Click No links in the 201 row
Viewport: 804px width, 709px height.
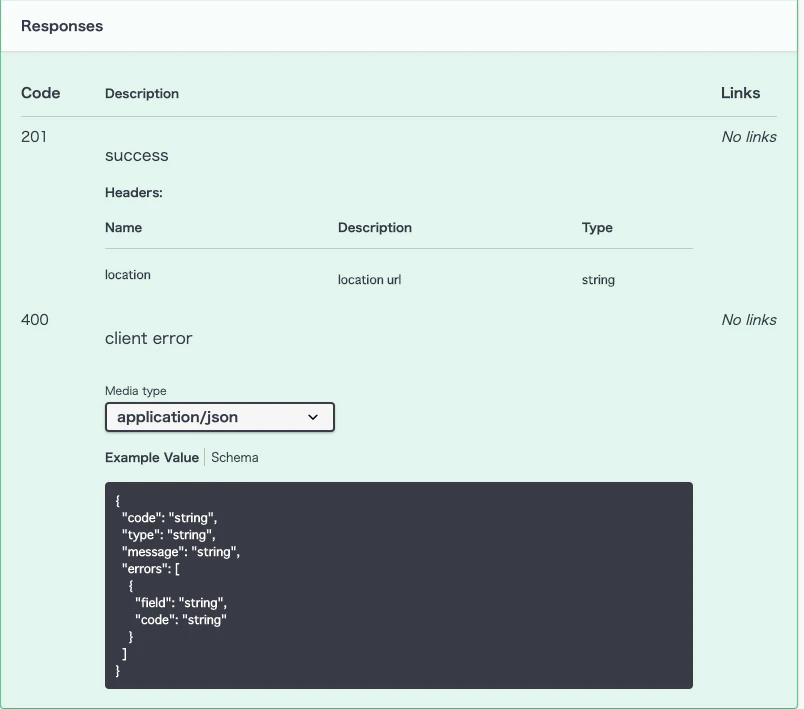tap(749, 137)
